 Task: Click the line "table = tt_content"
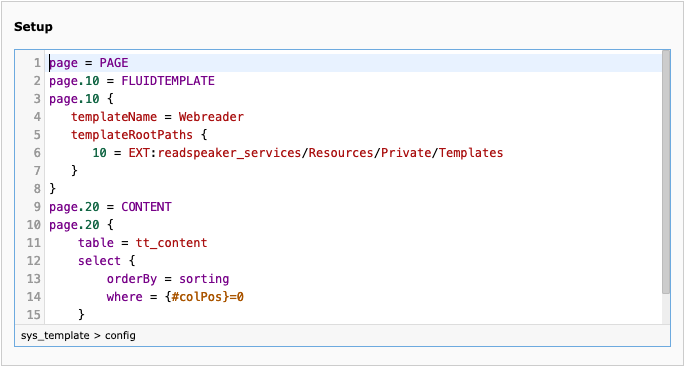(142, 242)
